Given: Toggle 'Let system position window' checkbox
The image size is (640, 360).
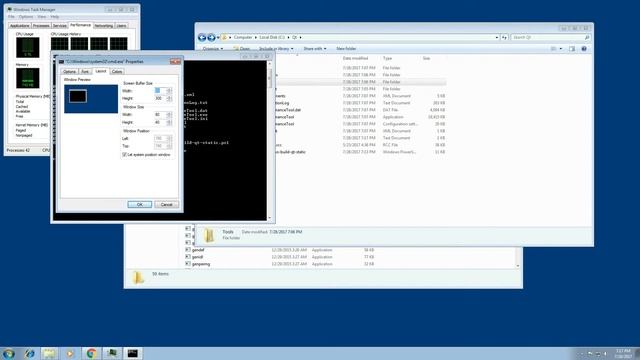Looking at the screenshot, I should 124,155.
